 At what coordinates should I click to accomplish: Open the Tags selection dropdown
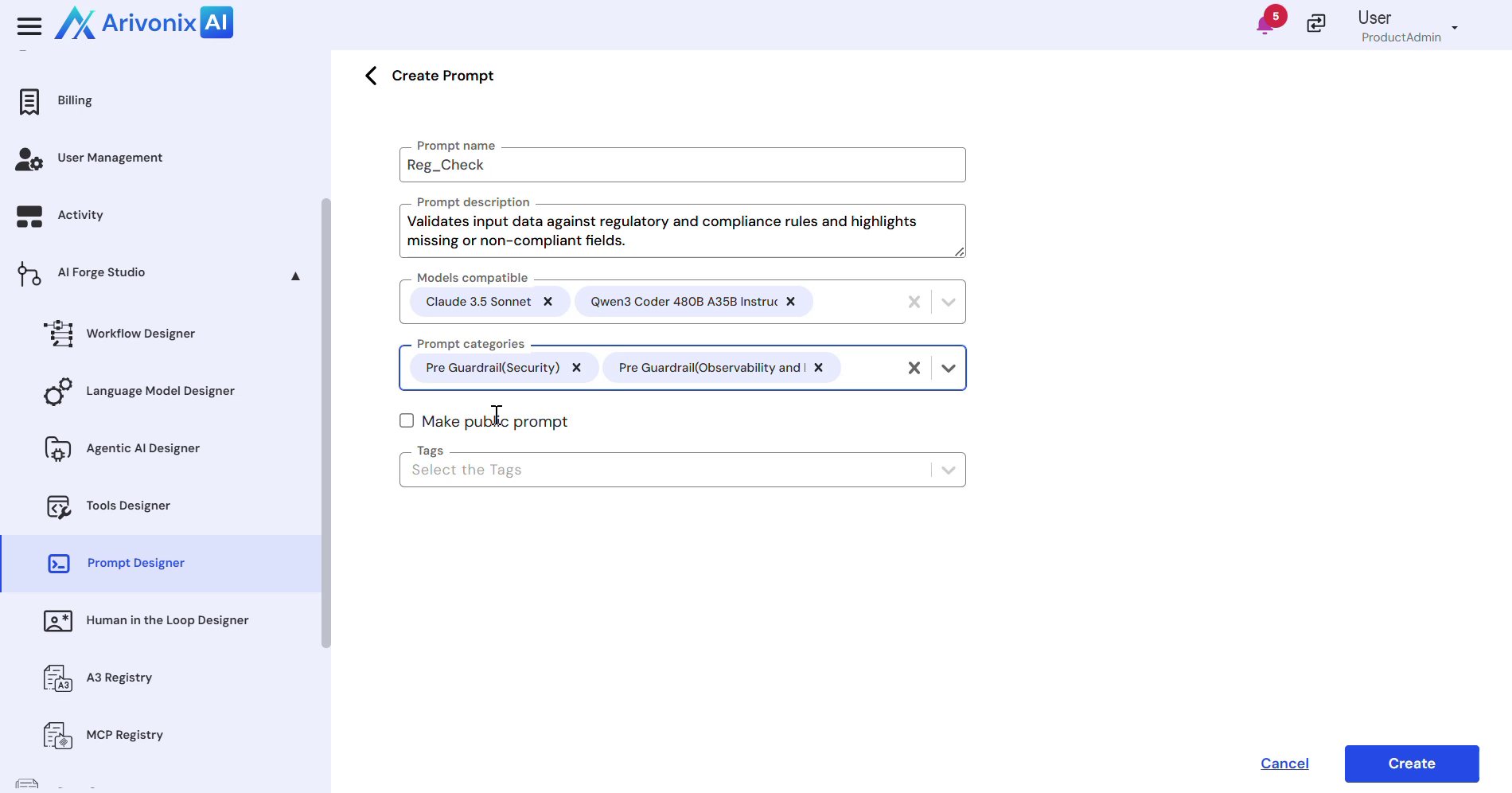coord(948,470)
